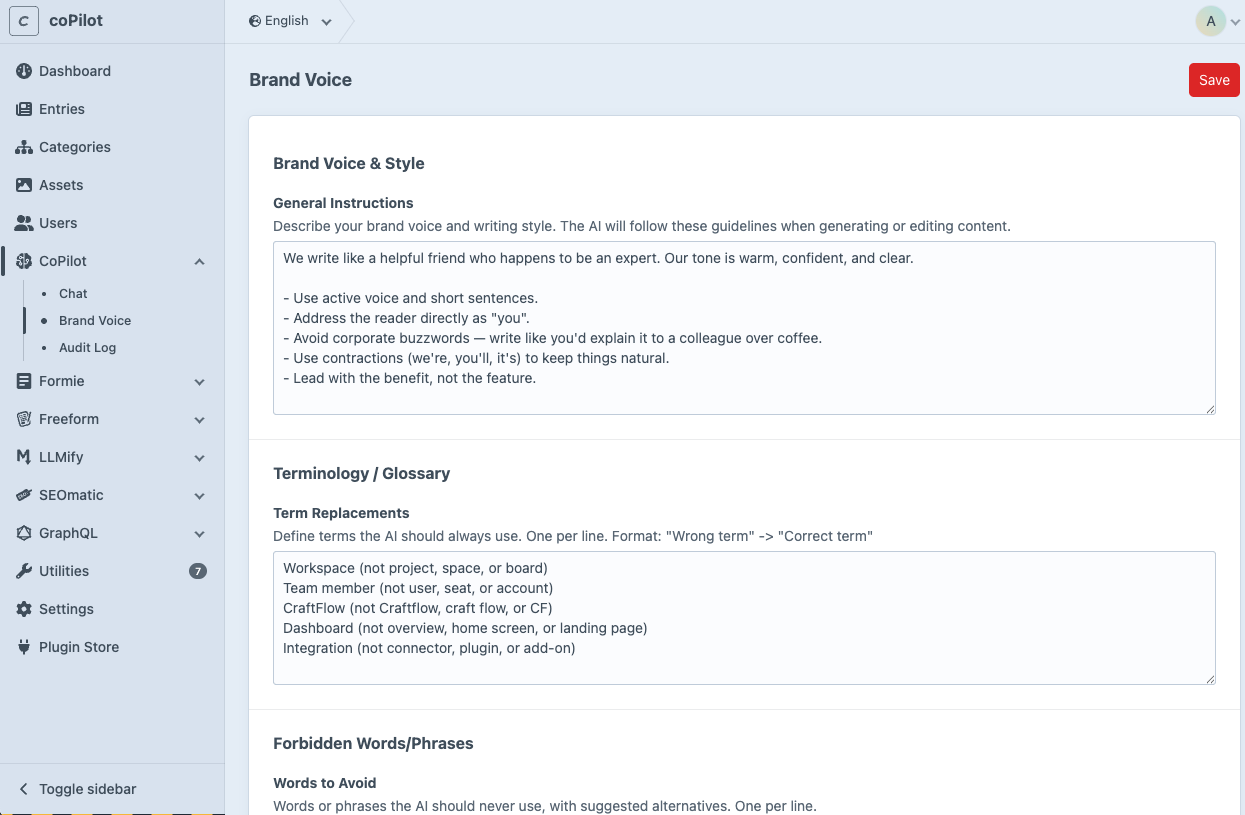
Task: Open the Dashboard section
Action: tap(75, 71)
